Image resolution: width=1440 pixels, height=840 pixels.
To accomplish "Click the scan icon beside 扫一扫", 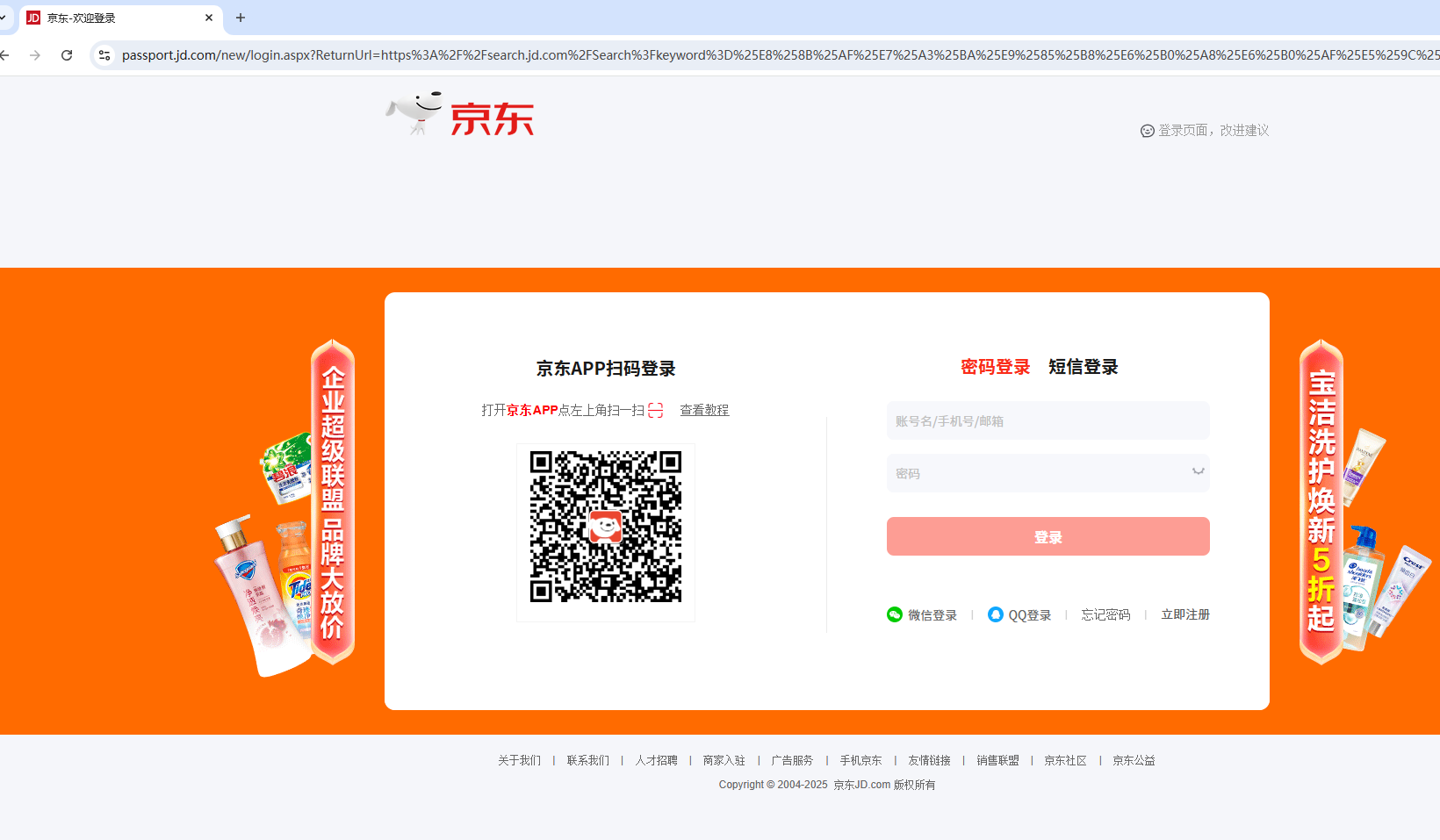I will (x=655, y=410).
